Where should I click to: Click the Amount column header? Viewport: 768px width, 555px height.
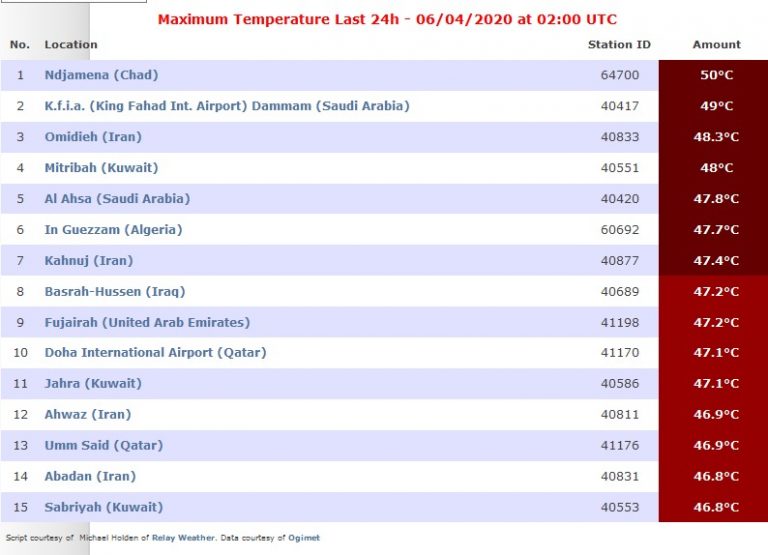pyautogui.click(x=716, y=45)
